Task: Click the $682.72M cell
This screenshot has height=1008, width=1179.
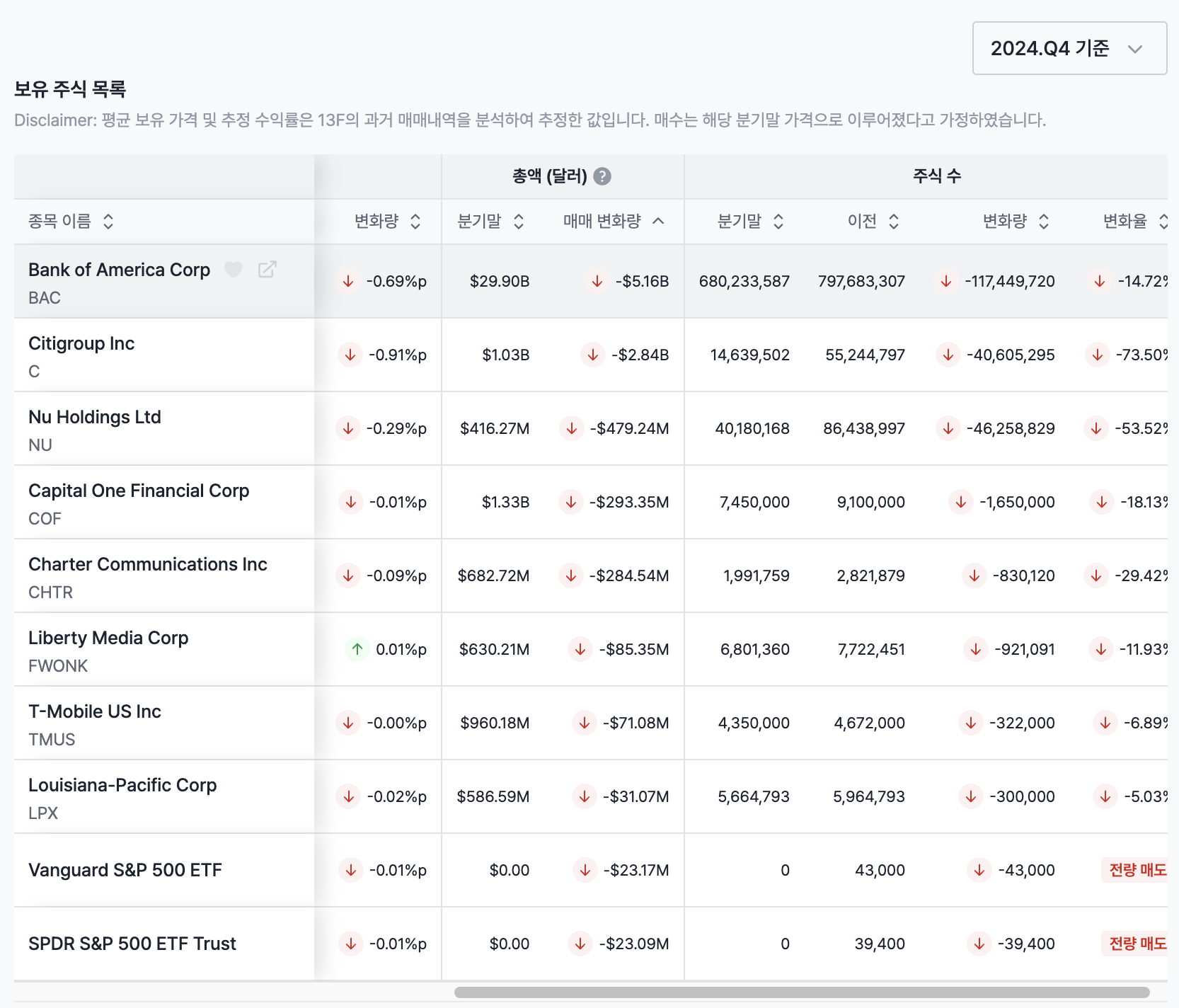Action: (x=494, y=575)
